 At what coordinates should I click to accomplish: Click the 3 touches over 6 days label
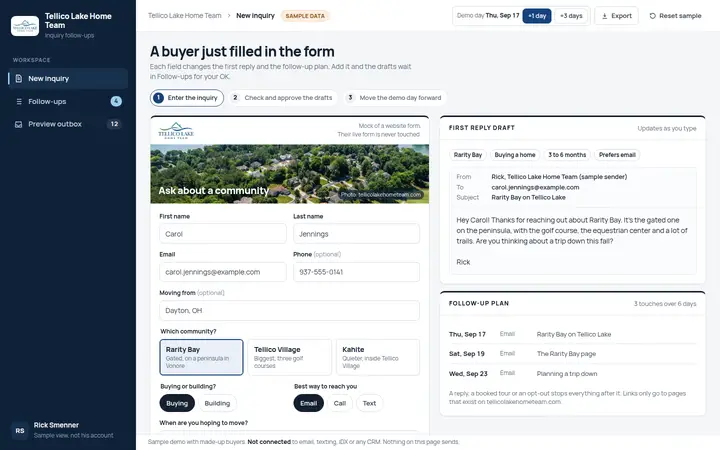(665, 304)
